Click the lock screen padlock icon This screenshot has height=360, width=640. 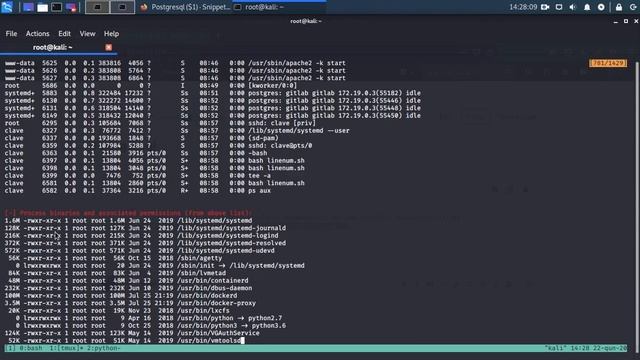[619, 7]
